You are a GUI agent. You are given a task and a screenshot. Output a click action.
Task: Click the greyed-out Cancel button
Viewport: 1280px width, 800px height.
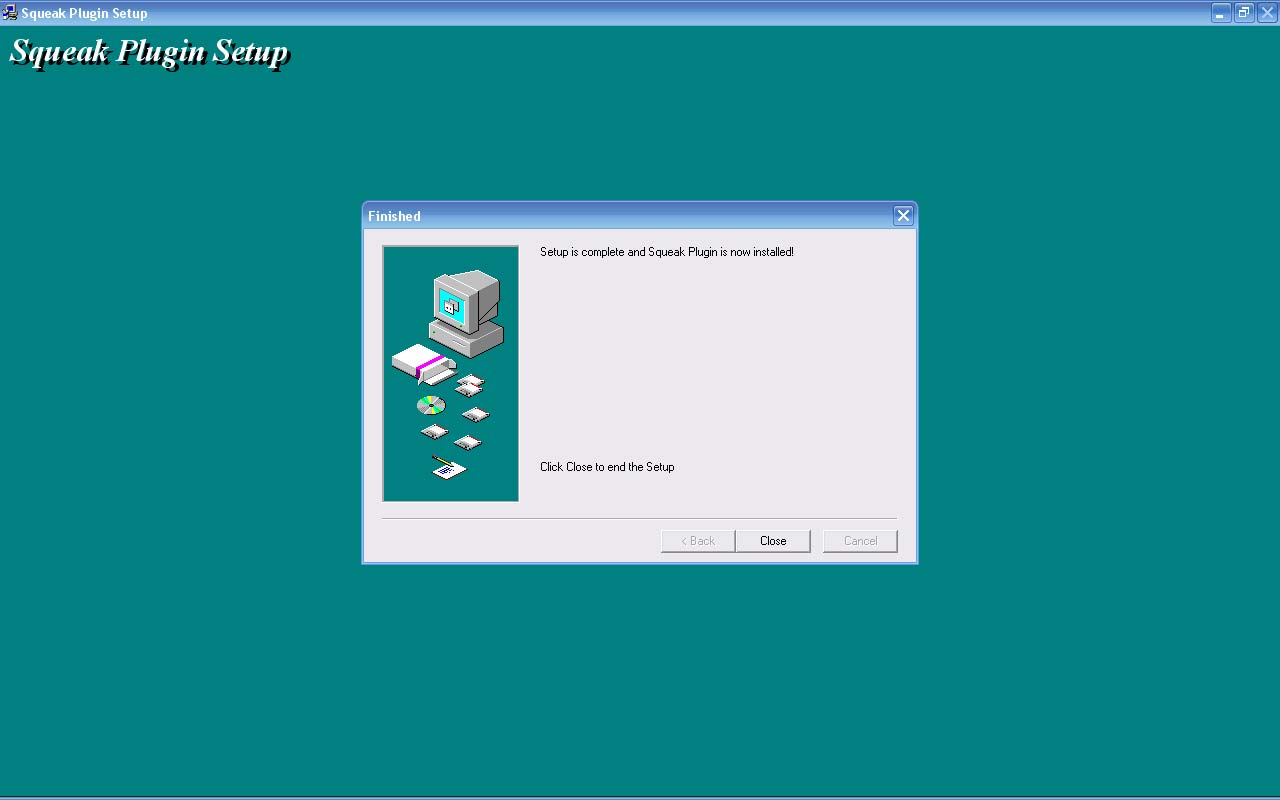(860, 541)
